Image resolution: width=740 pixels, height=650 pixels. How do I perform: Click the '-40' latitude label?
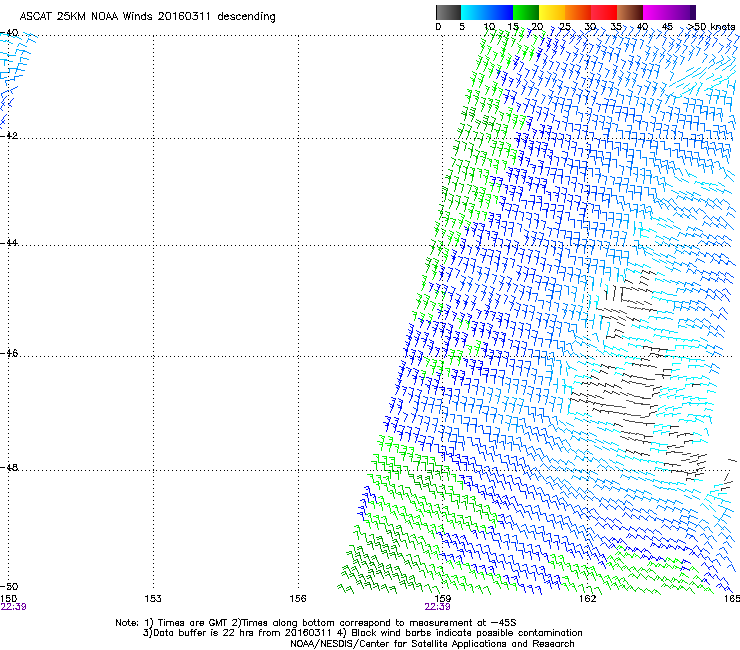click(9, 33)
